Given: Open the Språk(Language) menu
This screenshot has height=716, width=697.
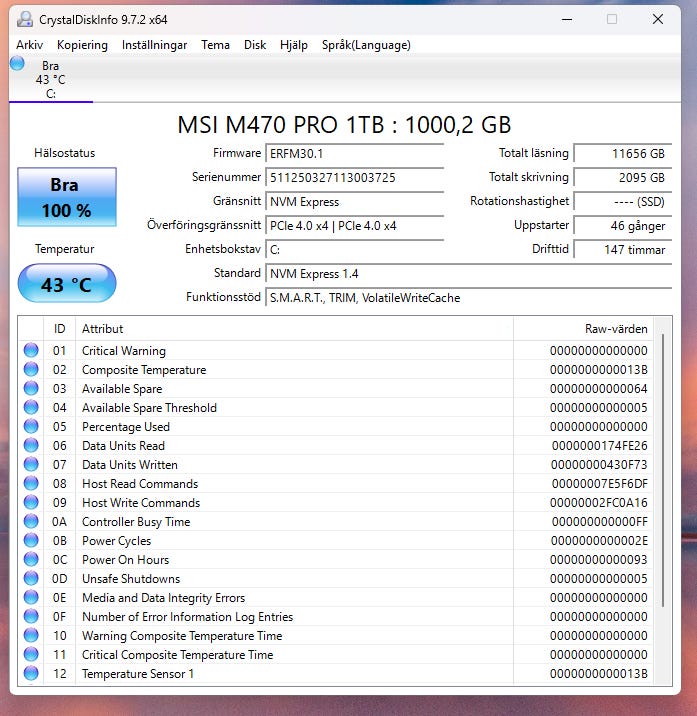Looking at the screenshot, I should [366, 45].
